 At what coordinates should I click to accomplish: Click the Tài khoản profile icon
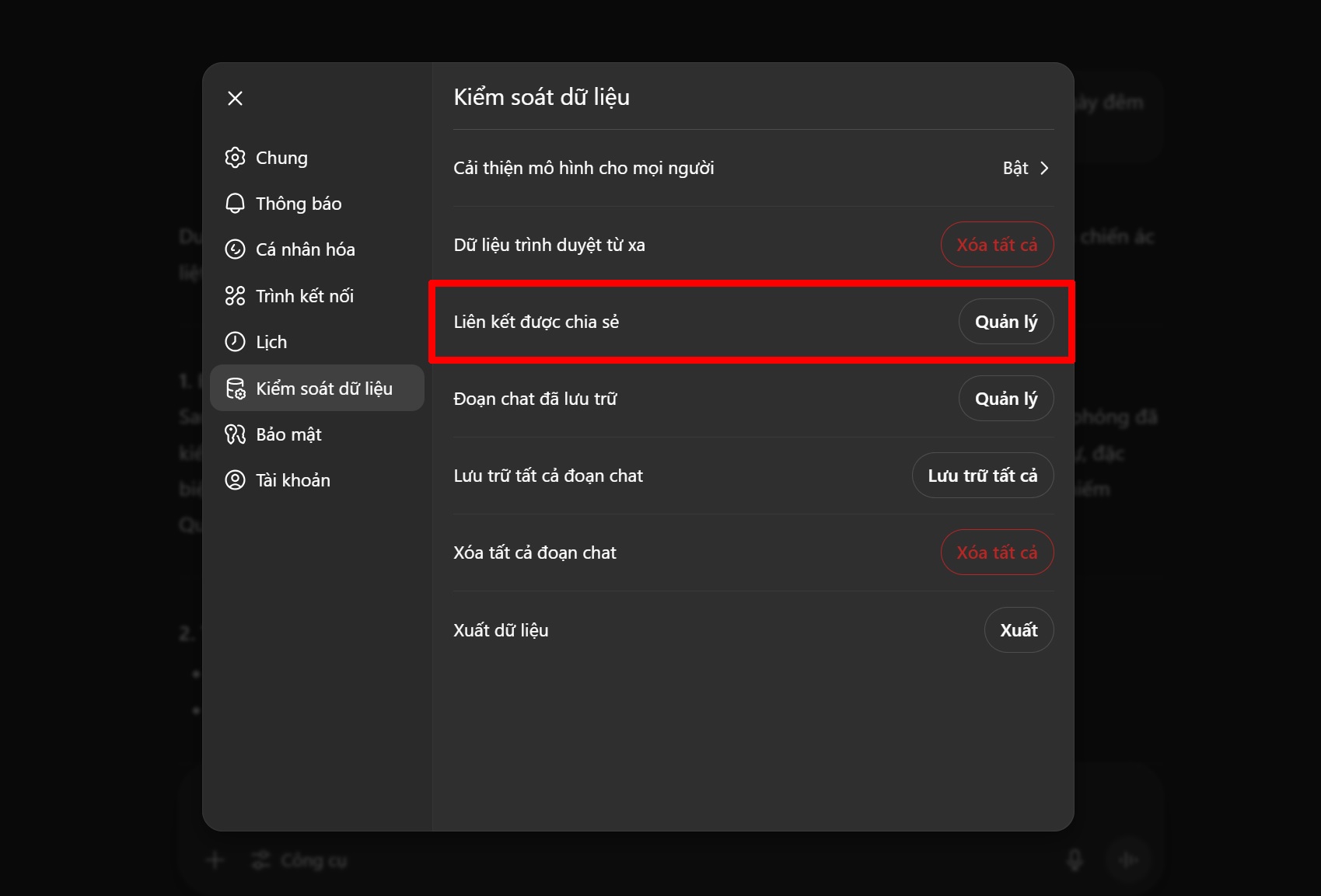pyautogui.click(x=235, y=480)
